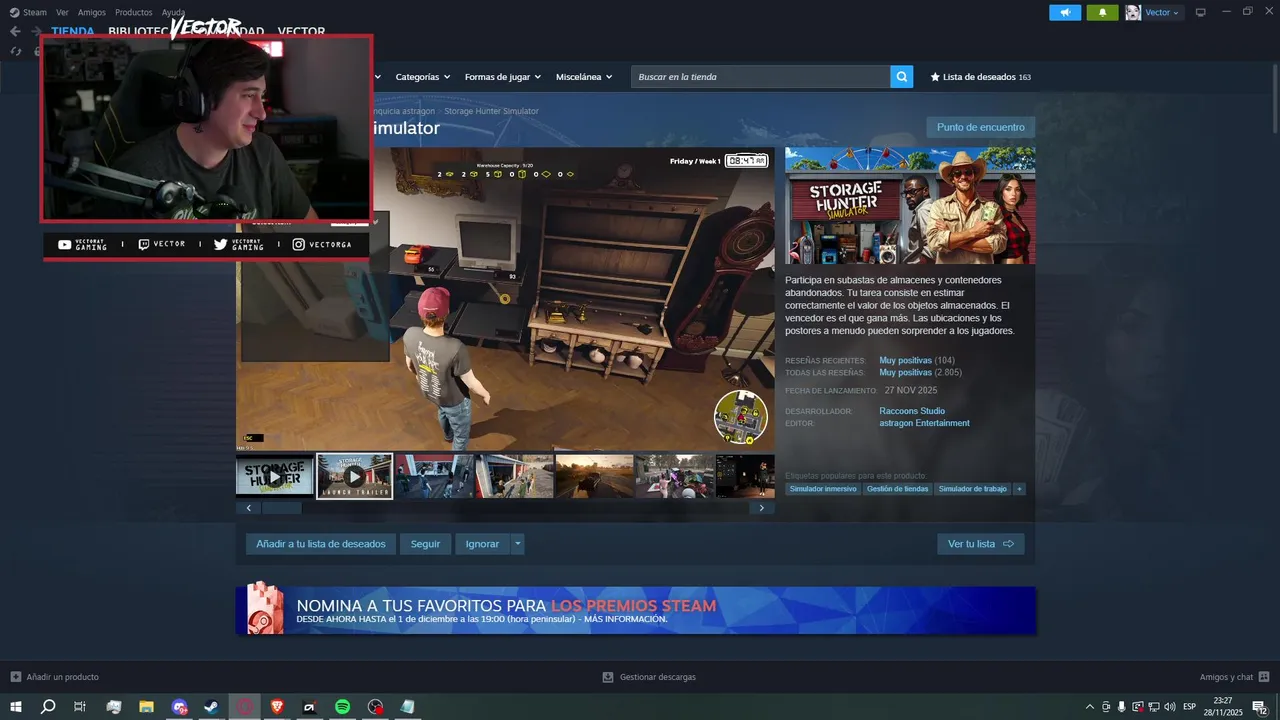Open Windows taskbar search

(x=47, y=707)
